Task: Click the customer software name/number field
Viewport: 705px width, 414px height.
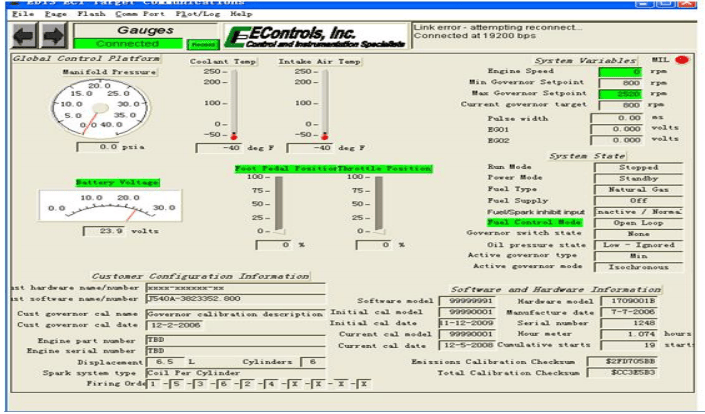Action: 236,299
